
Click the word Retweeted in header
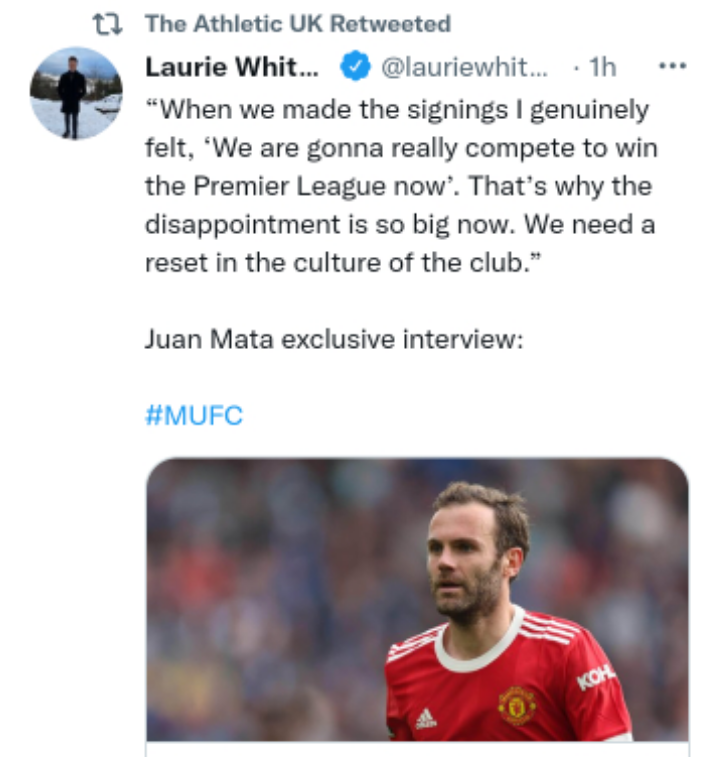pos(391,24)
